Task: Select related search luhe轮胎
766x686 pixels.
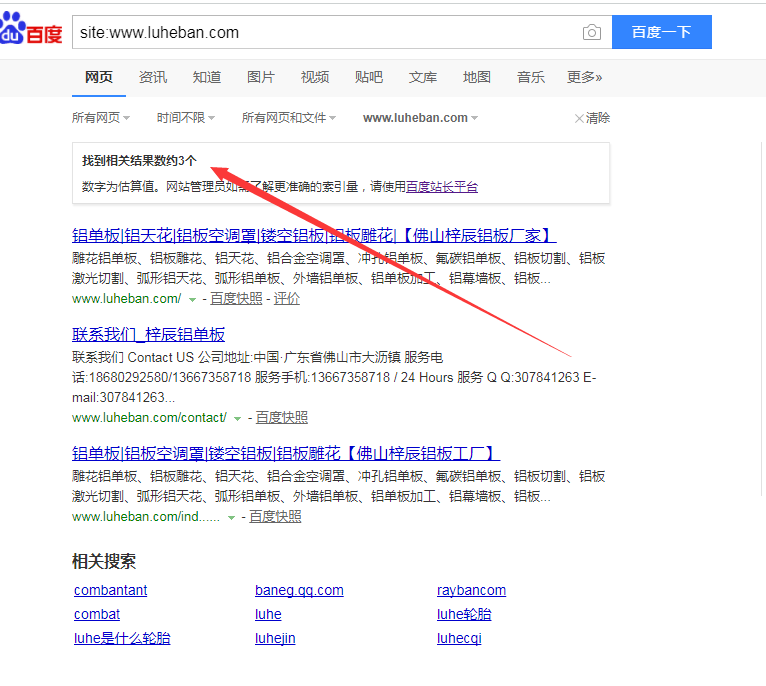Action: point(464,614)
